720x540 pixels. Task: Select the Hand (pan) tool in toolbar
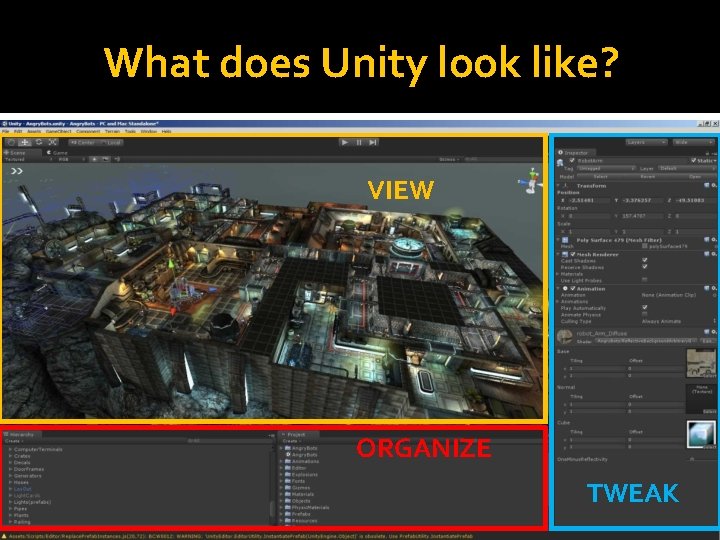coord(11,142)
